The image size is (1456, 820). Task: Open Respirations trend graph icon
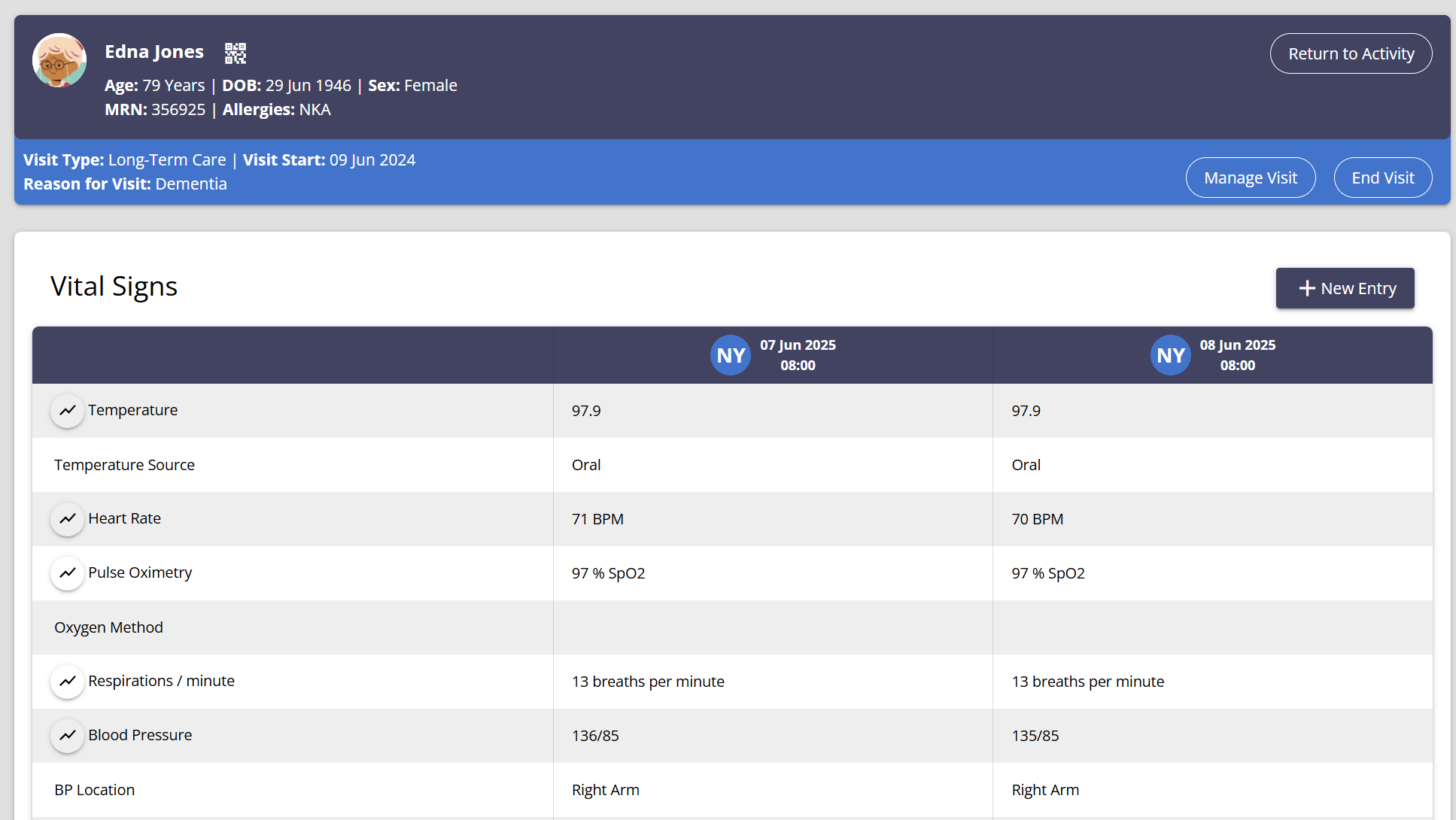[67, 682]
